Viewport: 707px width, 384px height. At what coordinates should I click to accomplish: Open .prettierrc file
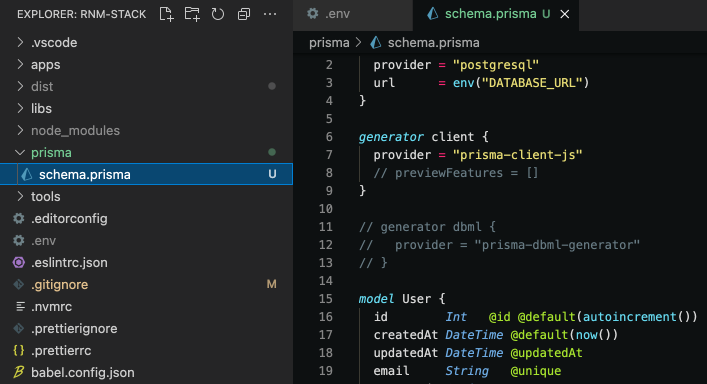(x=61, y=351)
